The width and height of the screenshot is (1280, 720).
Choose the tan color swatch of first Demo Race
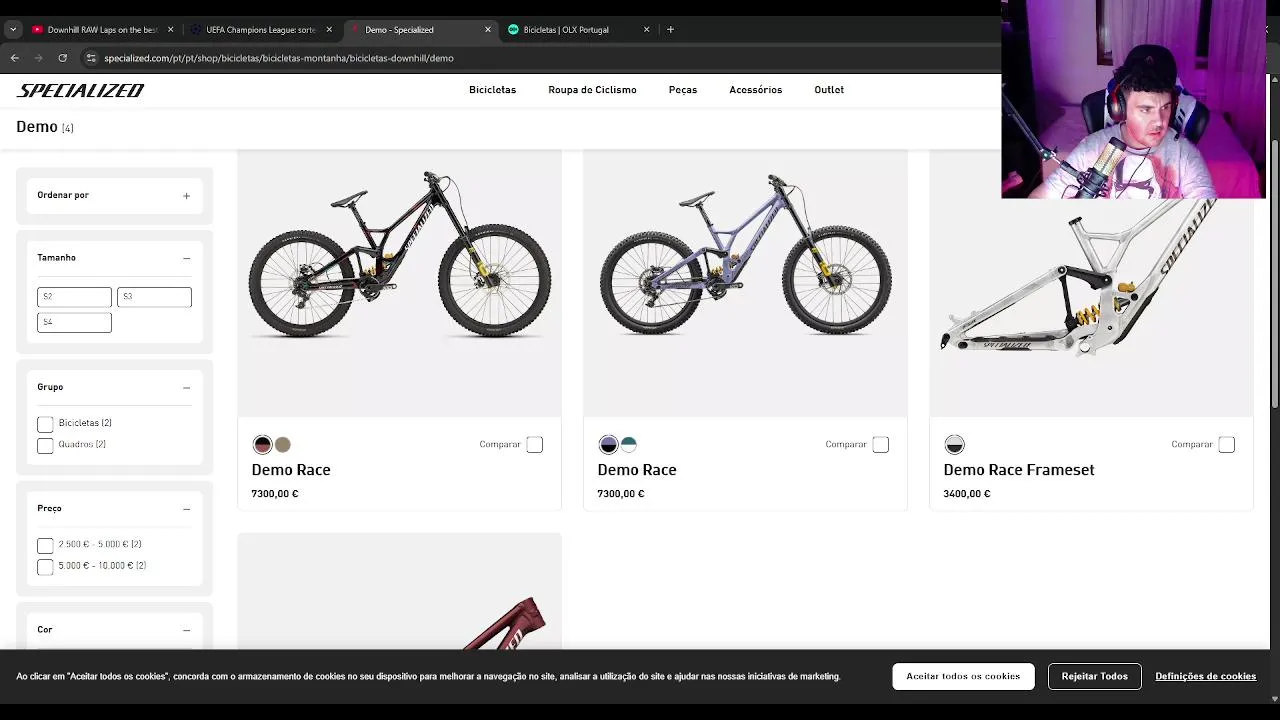(283, 445)
